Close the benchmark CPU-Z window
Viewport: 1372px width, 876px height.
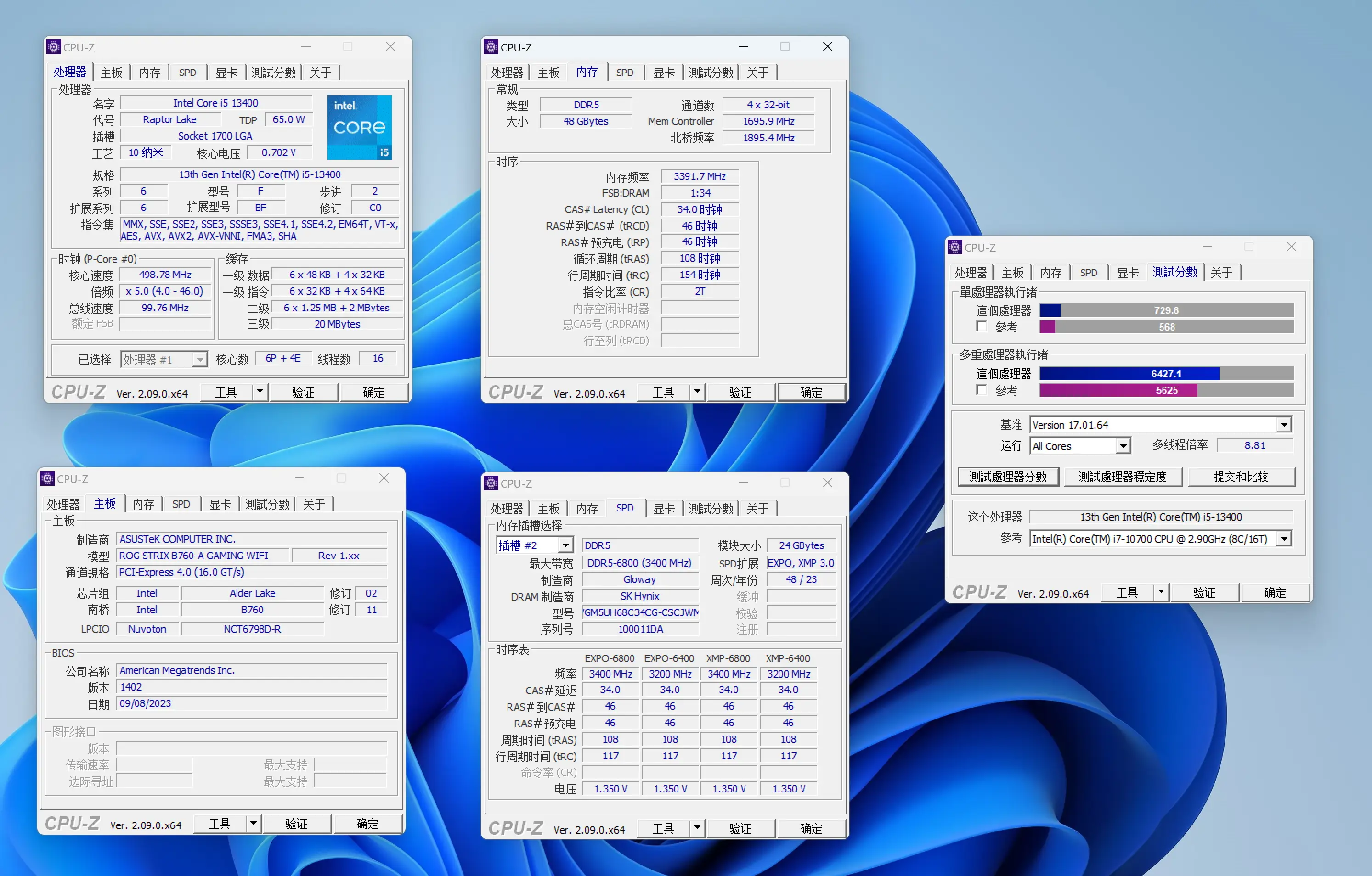1291,247
